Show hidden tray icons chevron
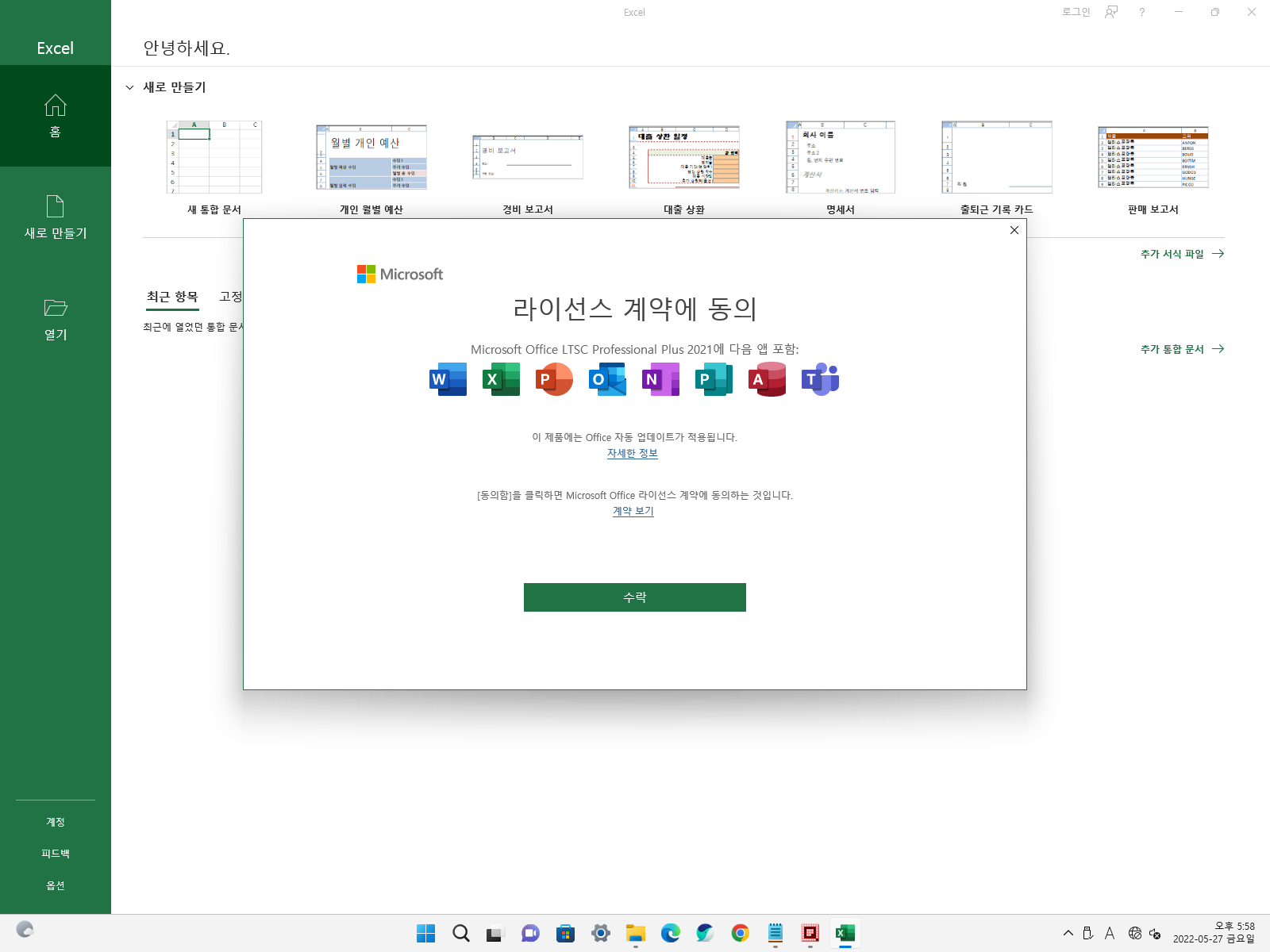 (x=1068, y=934)
